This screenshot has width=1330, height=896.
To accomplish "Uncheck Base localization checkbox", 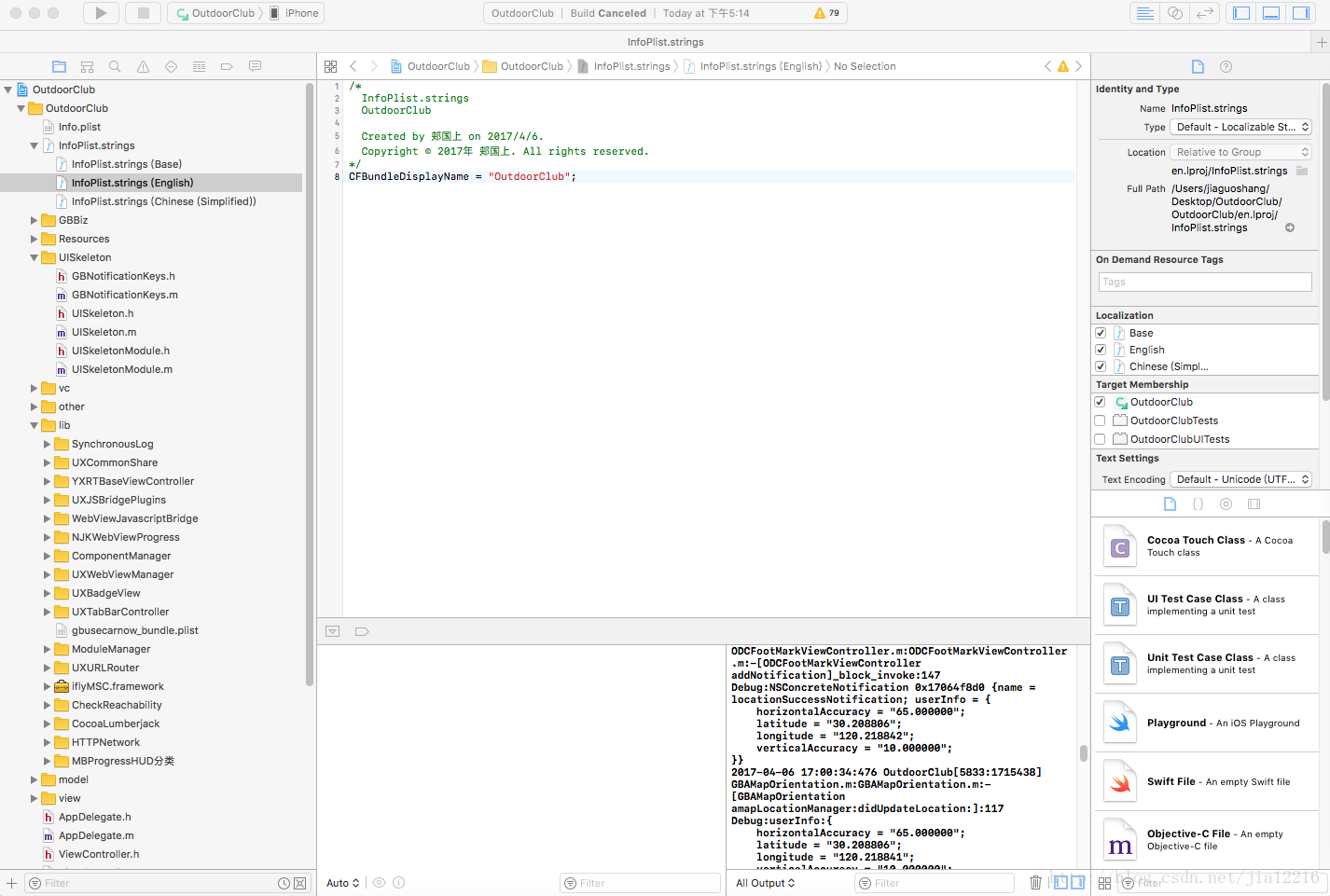I will pyautogui.click(x=1101, y=333).
